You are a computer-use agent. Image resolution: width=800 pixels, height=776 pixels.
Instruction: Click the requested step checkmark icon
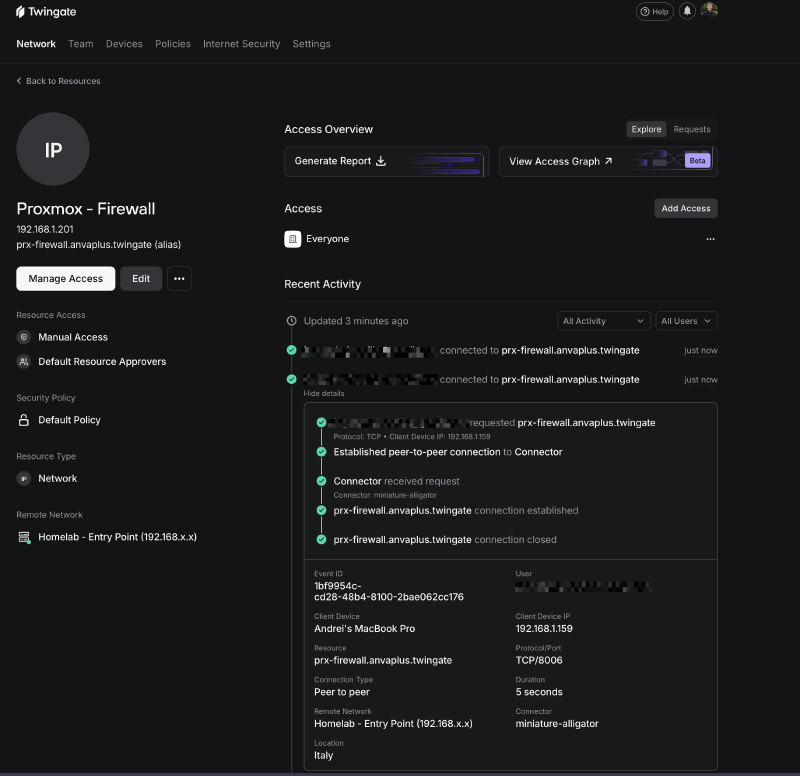pyautogui.click(x=321, y=422)
